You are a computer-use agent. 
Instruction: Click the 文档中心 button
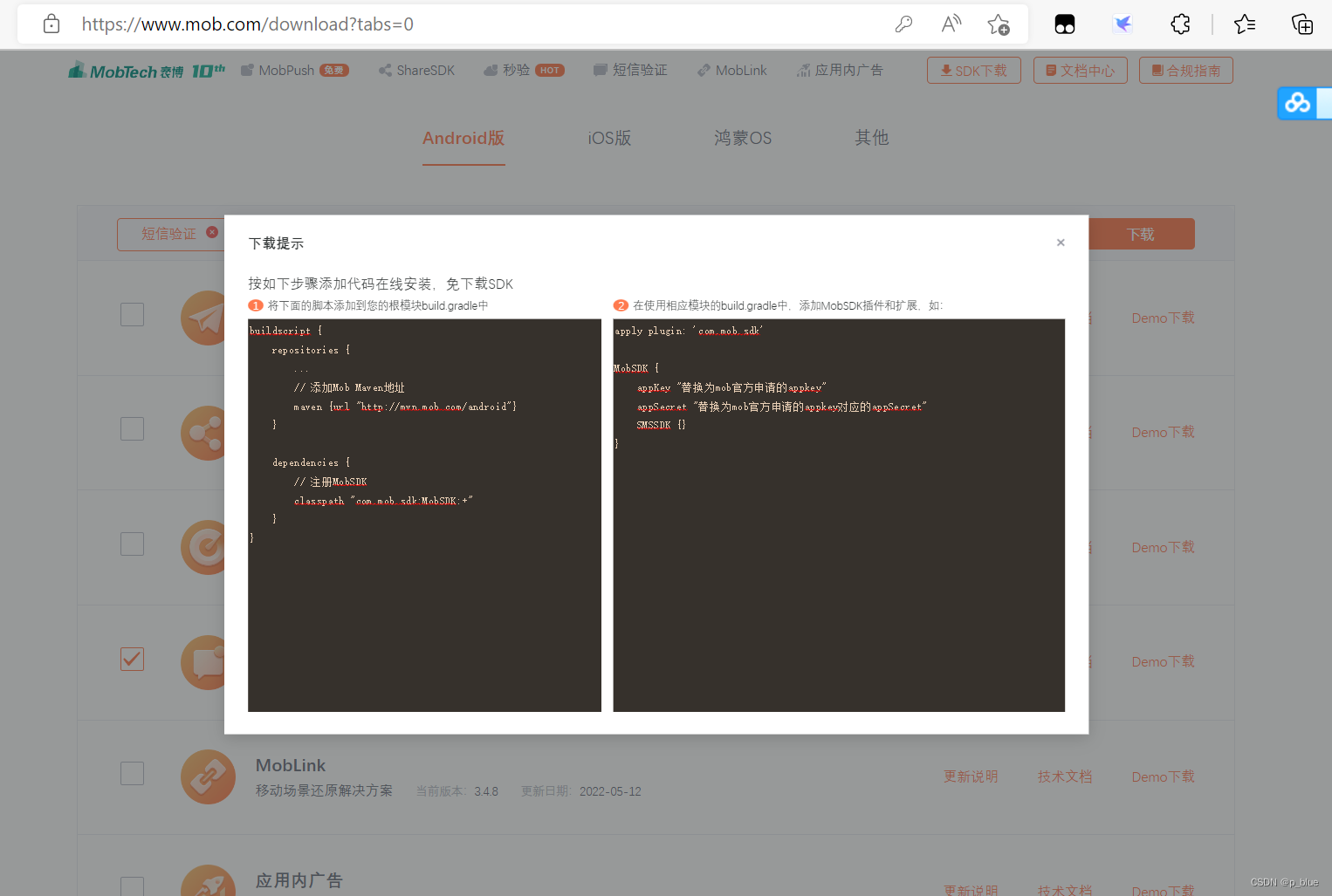[x=1081, y=71]
